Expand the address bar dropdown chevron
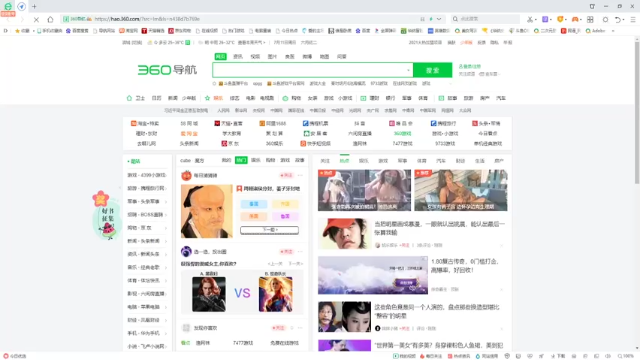Screen dimensions: 640x360 pos(439,19)
